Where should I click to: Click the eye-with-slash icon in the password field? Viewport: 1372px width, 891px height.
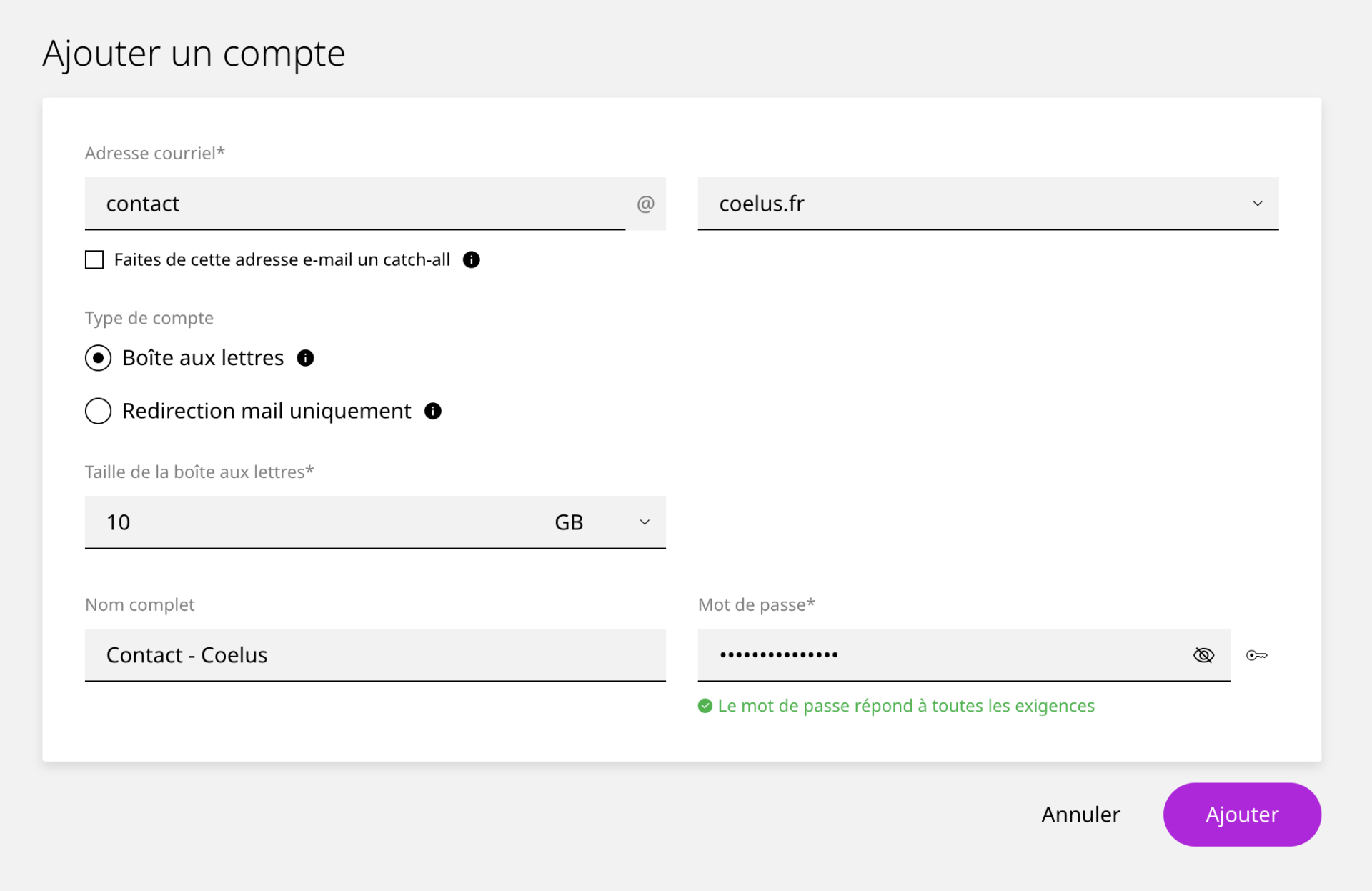tap(1203, 654)
